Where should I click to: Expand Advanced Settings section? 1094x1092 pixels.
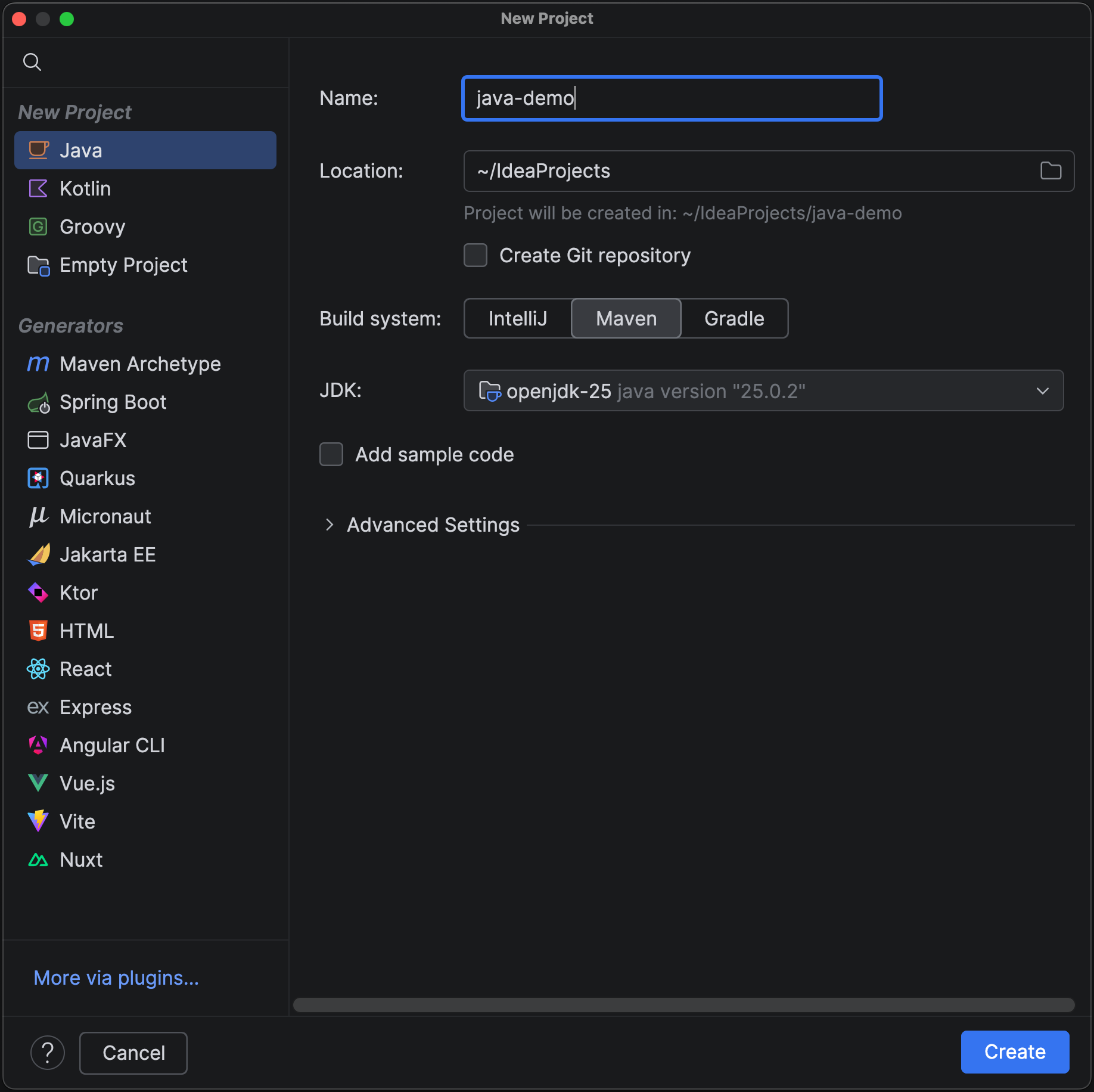coord(330,525)
